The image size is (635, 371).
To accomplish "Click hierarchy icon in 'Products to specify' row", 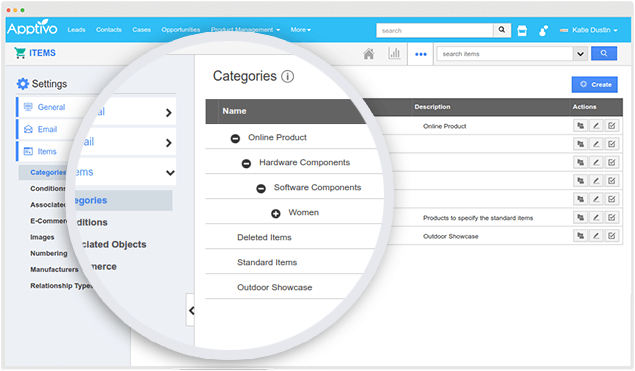I will pos(580,217).
